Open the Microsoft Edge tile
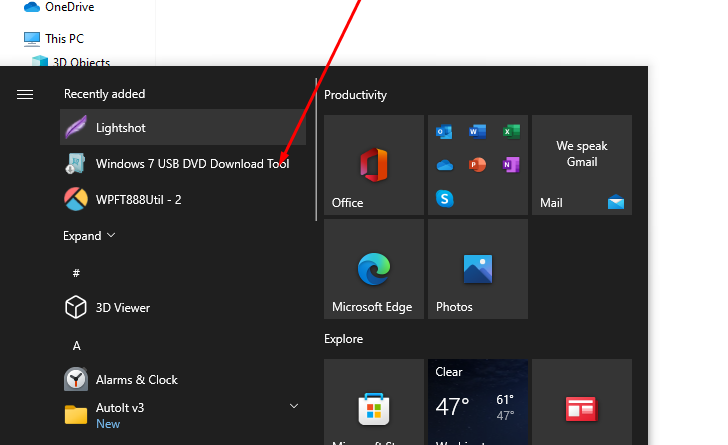The image size is (728, 445). click(x=374, y=269)
